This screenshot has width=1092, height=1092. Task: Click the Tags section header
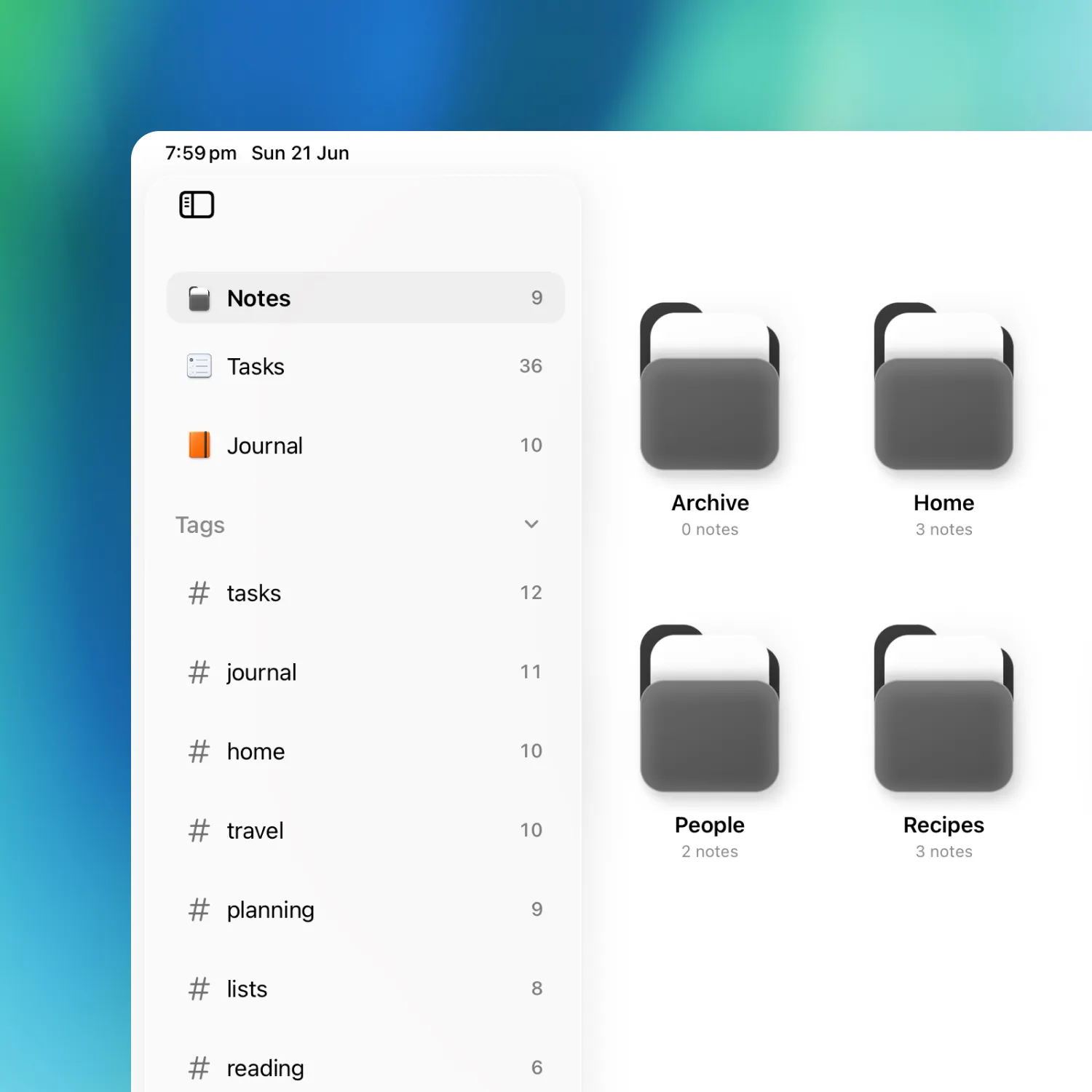pos(200,525)
